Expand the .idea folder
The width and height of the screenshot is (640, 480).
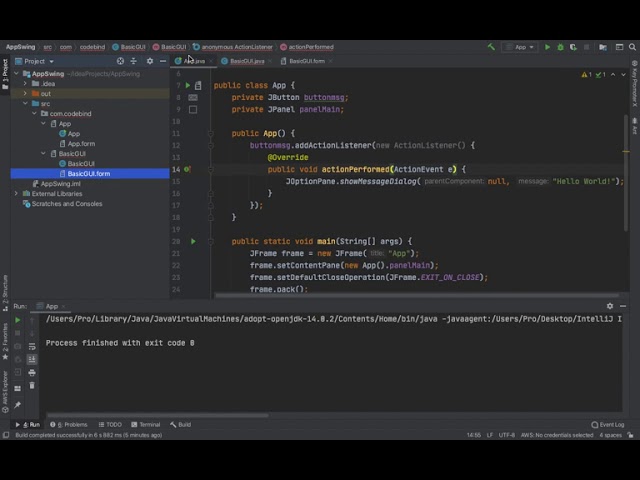click(25, 84)
